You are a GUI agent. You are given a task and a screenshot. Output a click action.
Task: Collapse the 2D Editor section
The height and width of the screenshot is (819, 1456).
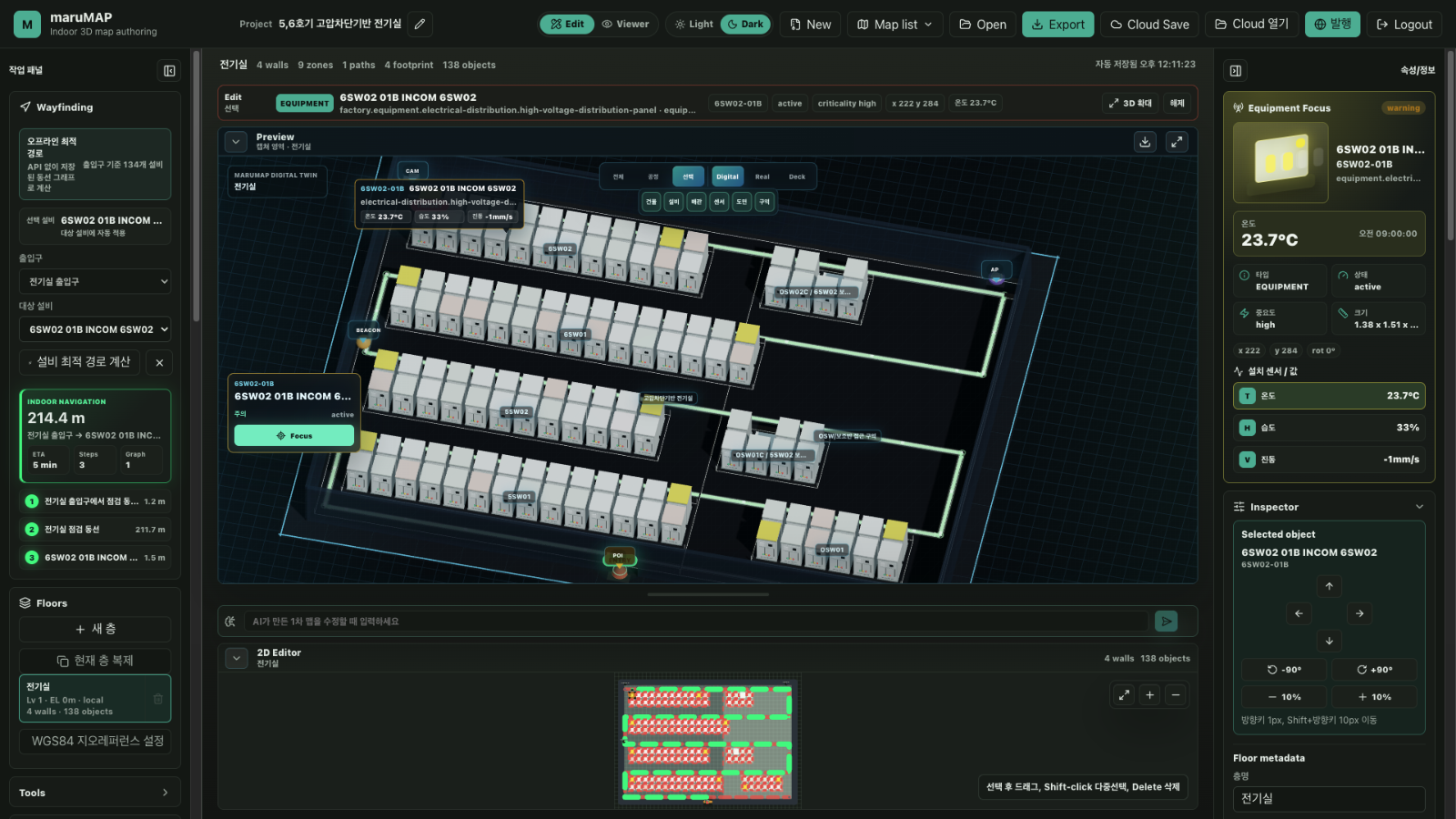[236, 658]
